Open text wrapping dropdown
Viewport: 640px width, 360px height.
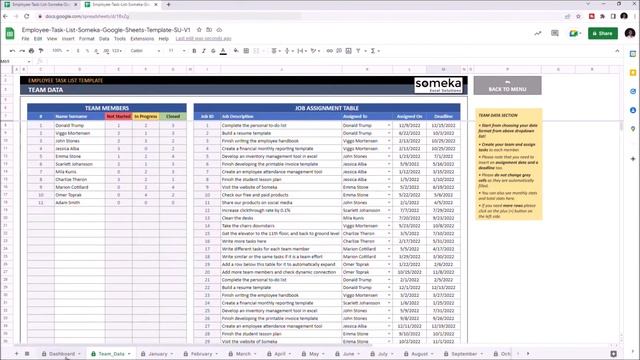(x=302, y=51)
